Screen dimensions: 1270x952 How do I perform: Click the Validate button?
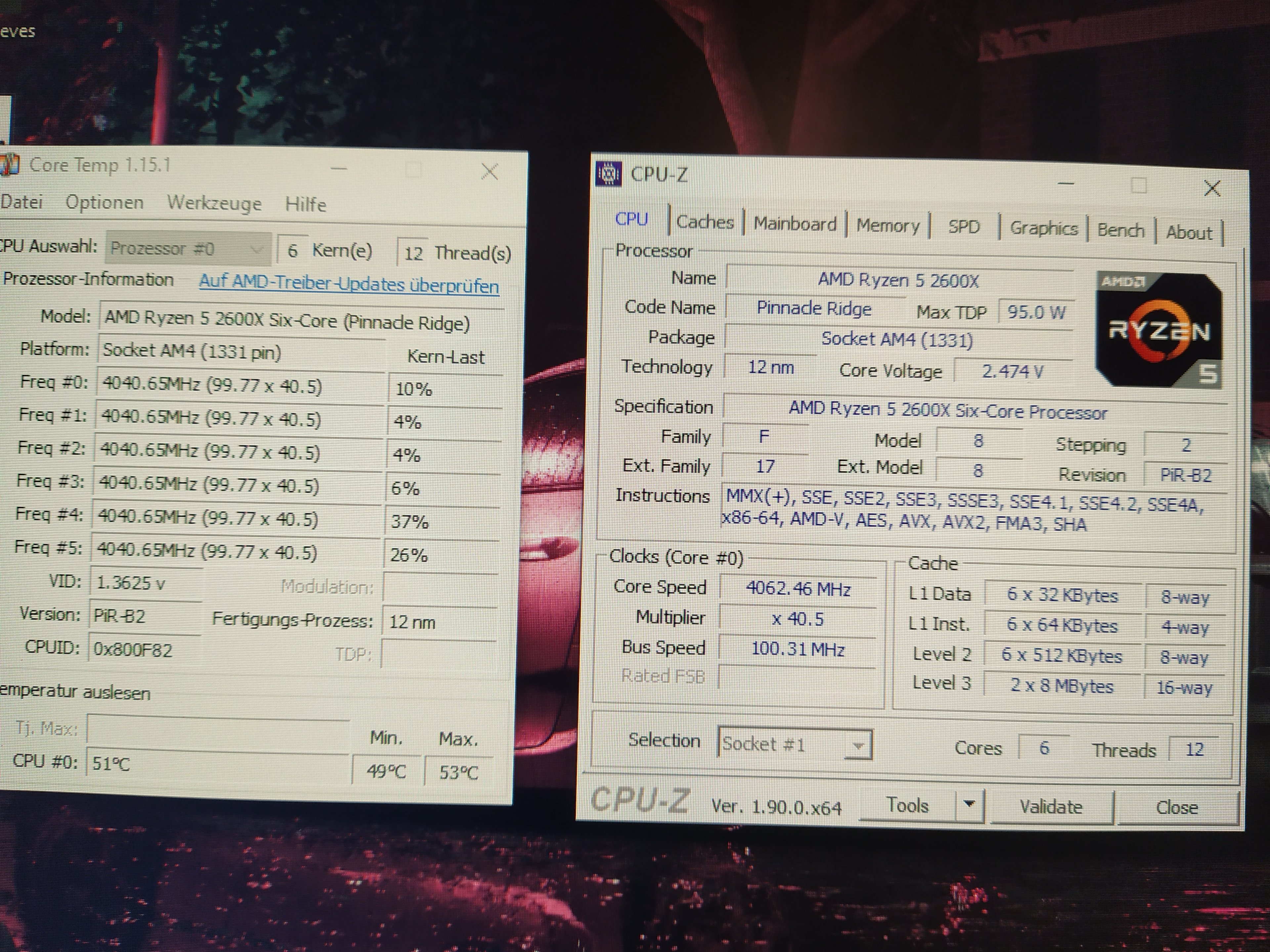[x=1051, y=807]
